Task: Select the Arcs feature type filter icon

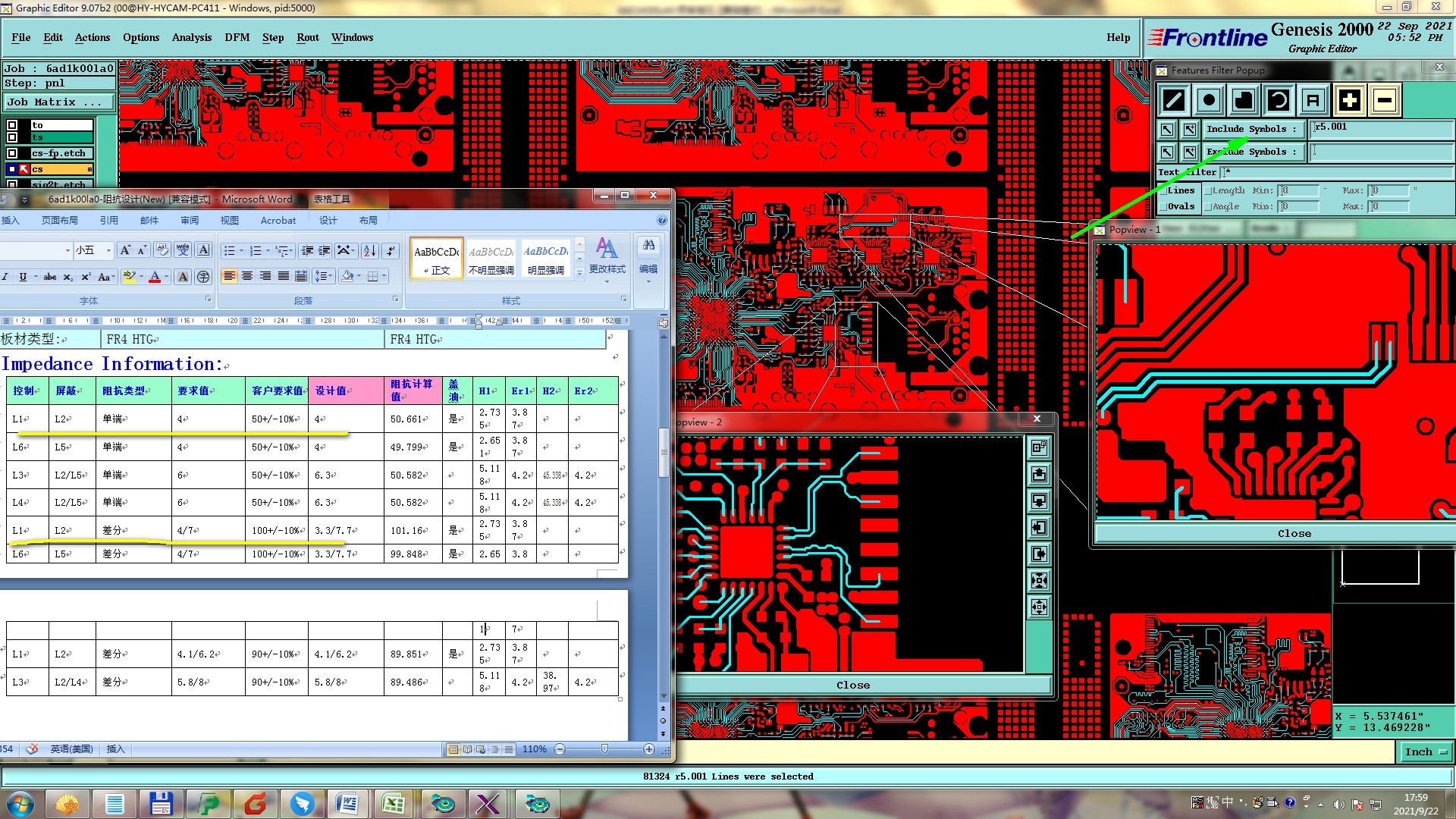Action: (x=1279, y=100)
